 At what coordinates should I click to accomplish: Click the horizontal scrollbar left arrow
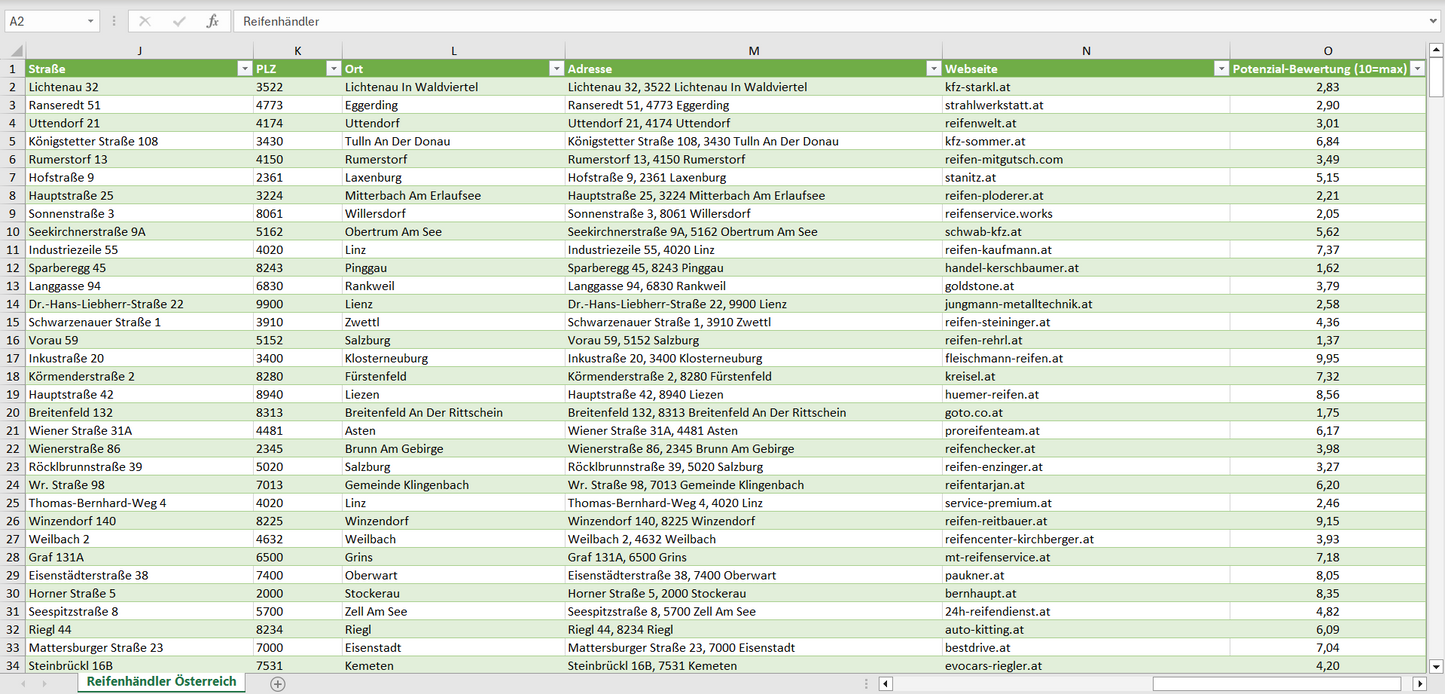coord(886,684)
